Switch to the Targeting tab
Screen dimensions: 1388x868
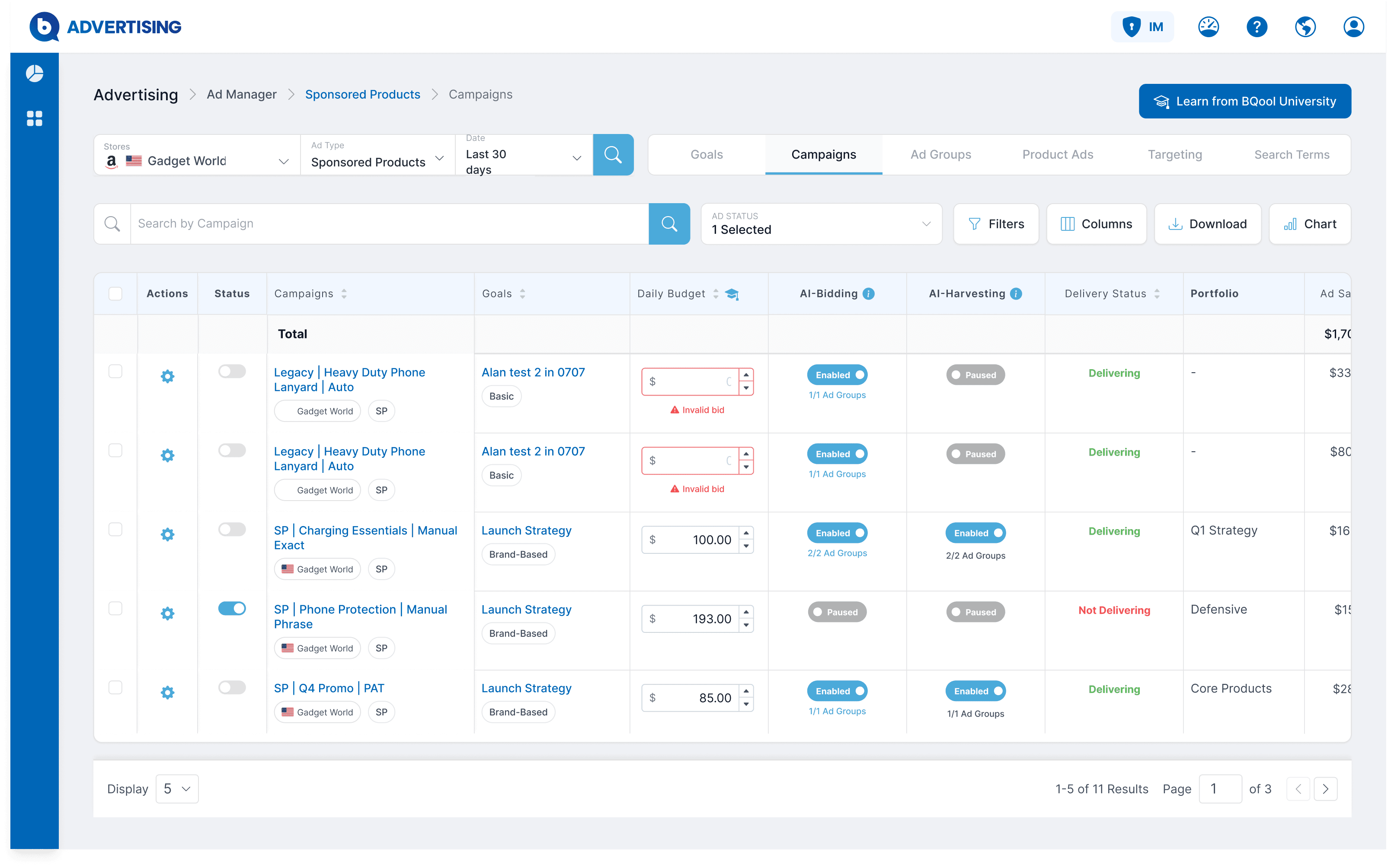coord(1174,154)
